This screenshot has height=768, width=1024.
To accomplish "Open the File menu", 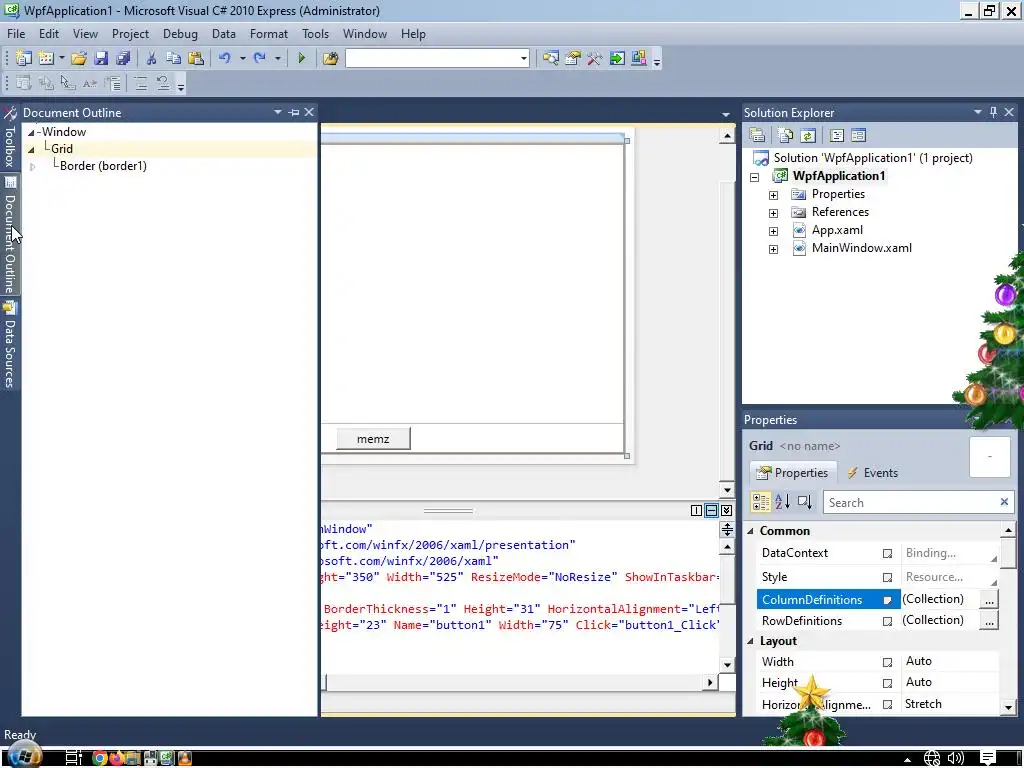I will (16, 34).
